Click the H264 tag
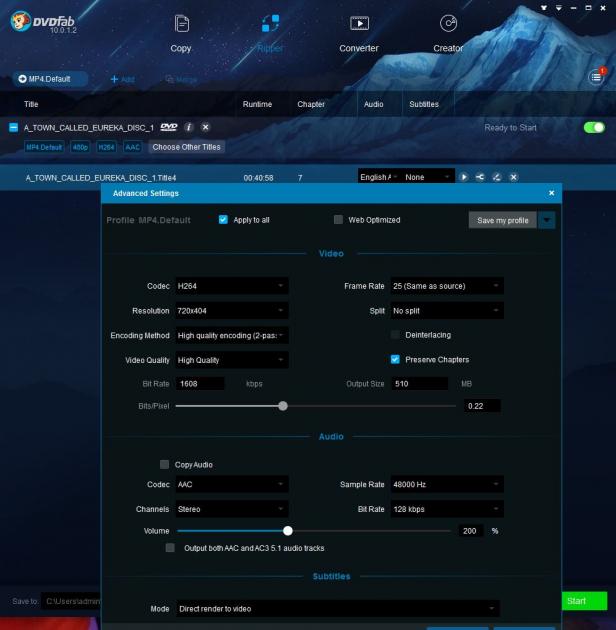This screenshot has width=616, height=630. pos(106,147)
